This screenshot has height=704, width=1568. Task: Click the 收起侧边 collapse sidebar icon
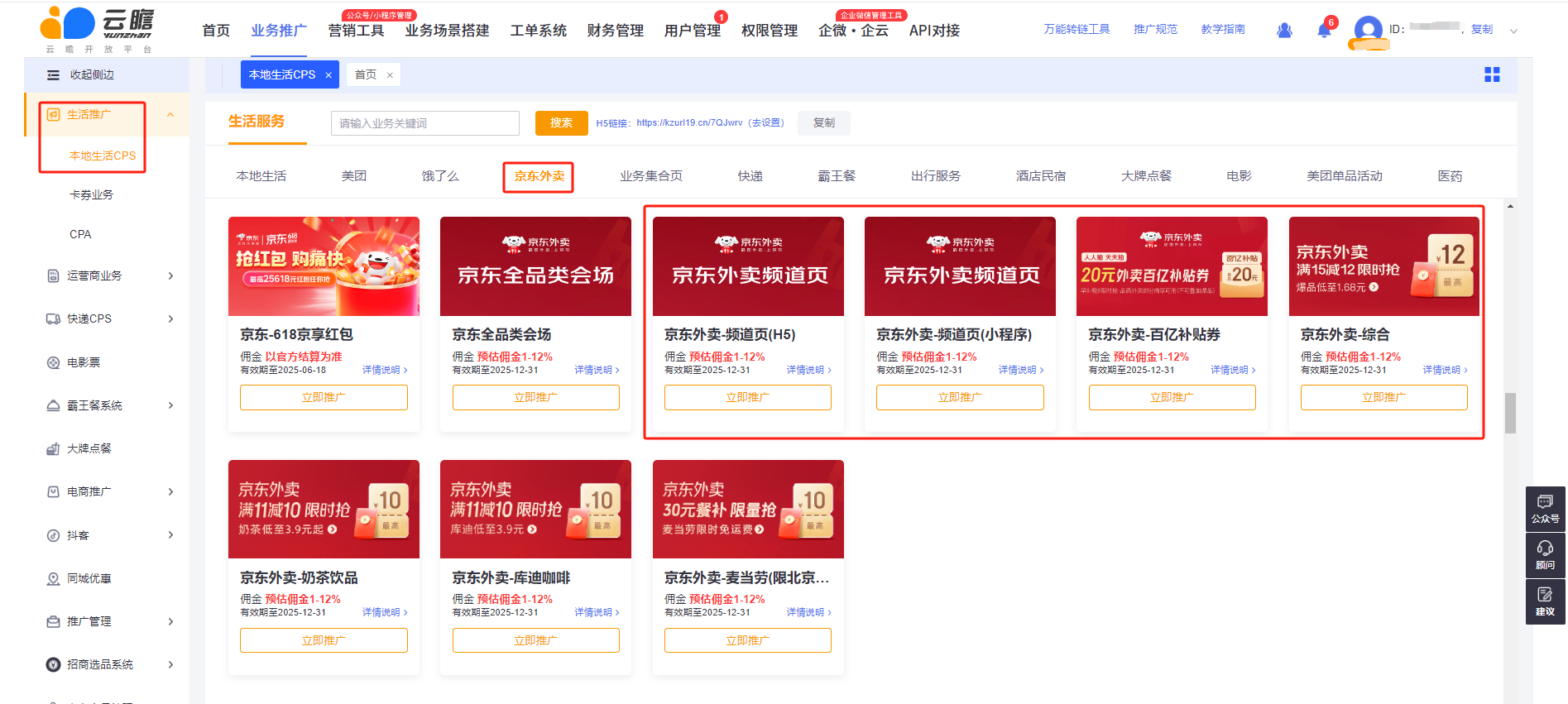pyautogui.click(x=53, y=75)
